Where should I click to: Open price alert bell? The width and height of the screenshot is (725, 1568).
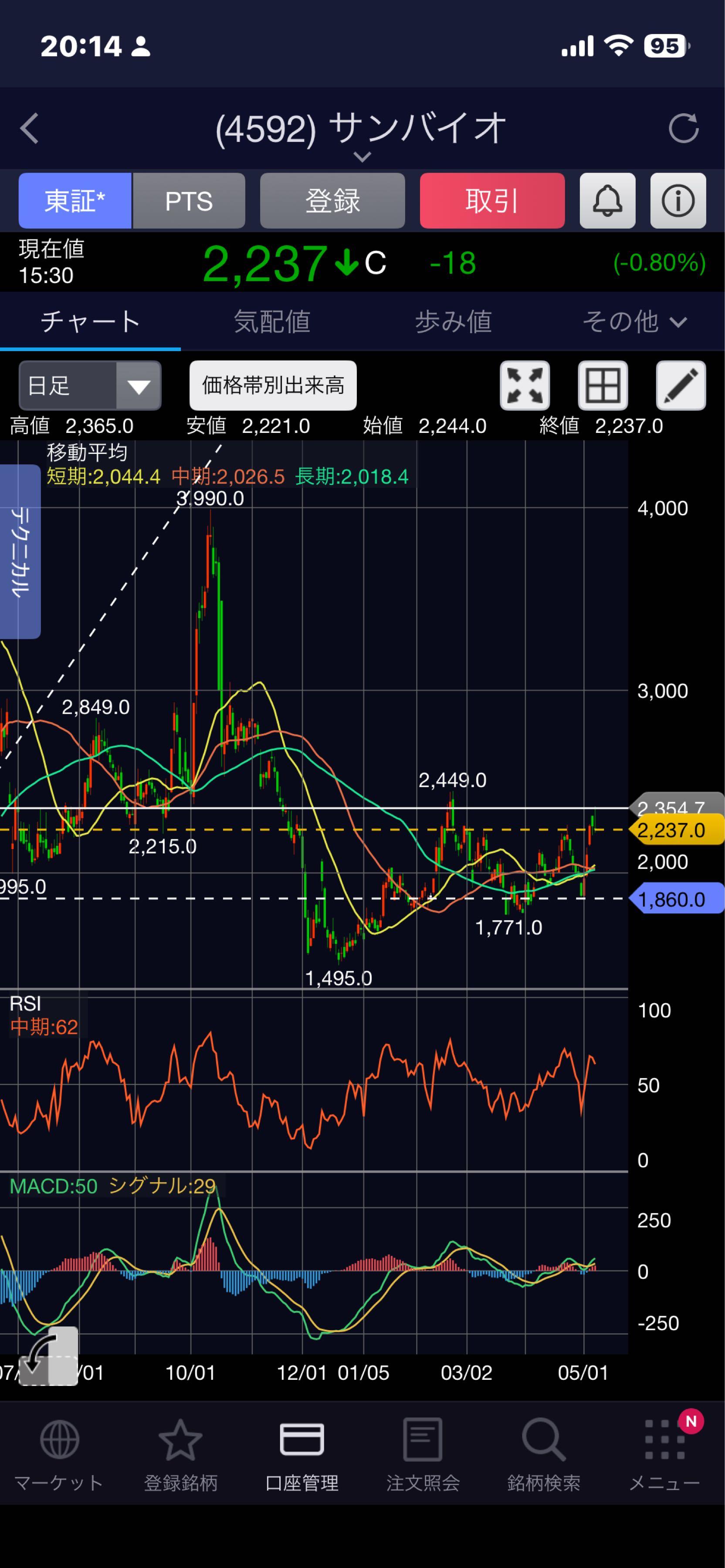point(607,201)
